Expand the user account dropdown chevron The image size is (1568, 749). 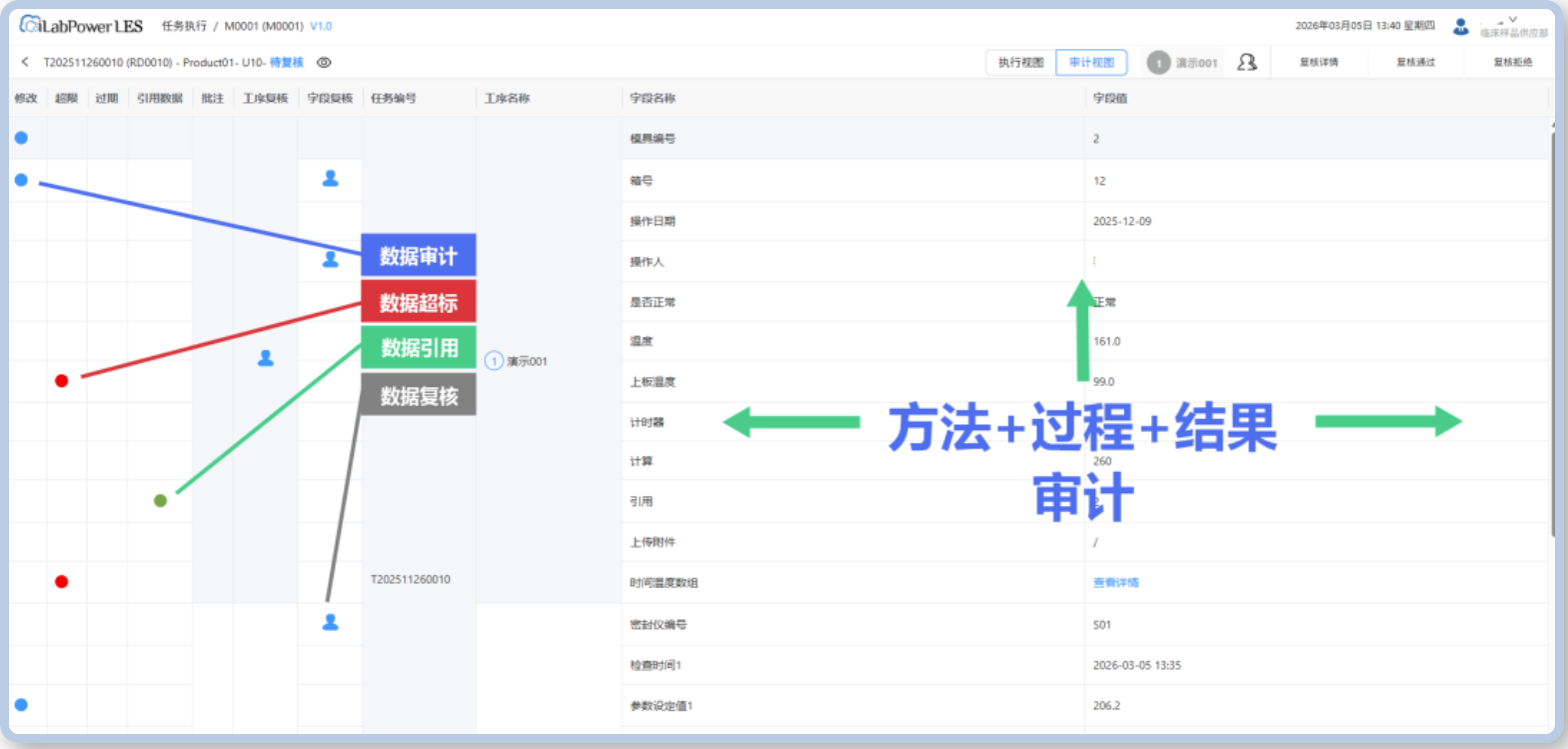[x=1513, y=20]
